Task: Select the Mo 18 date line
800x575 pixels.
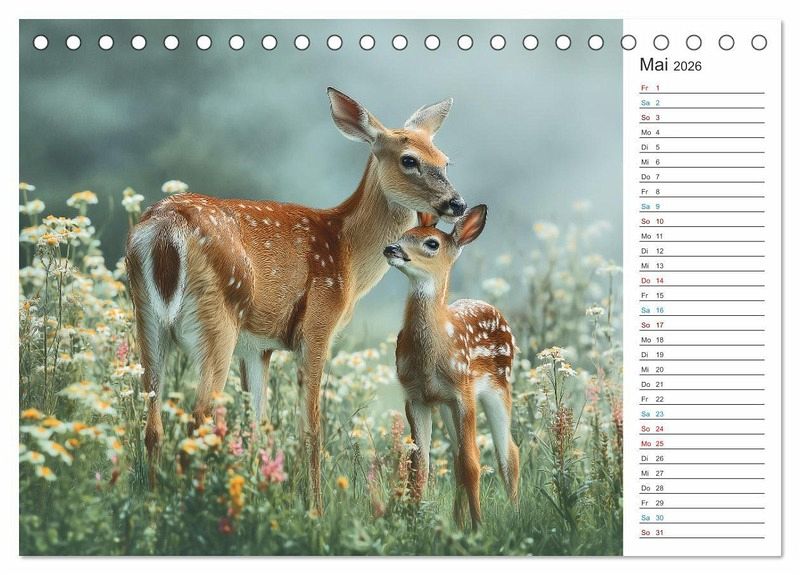Action: (700, 340)
